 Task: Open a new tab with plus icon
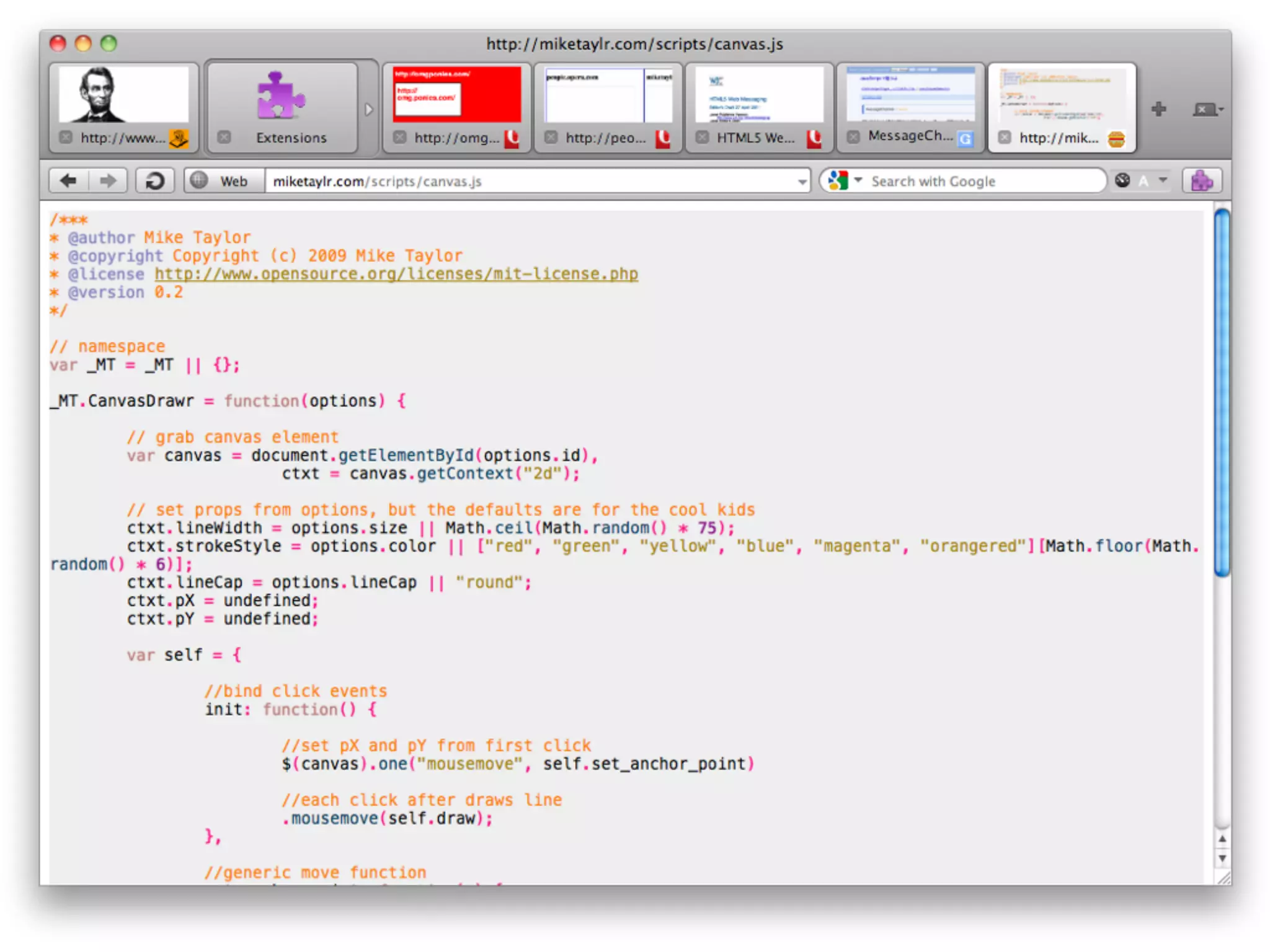[1158, 109]
